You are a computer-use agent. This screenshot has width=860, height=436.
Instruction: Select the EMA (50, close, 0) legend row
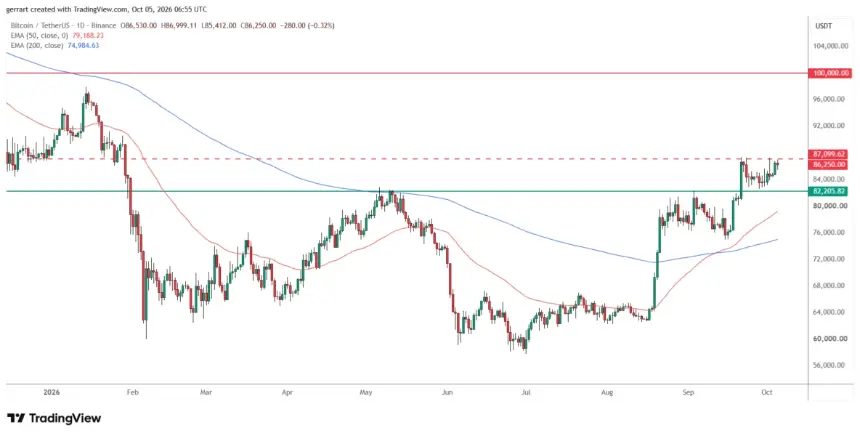[x=57, y=36]
